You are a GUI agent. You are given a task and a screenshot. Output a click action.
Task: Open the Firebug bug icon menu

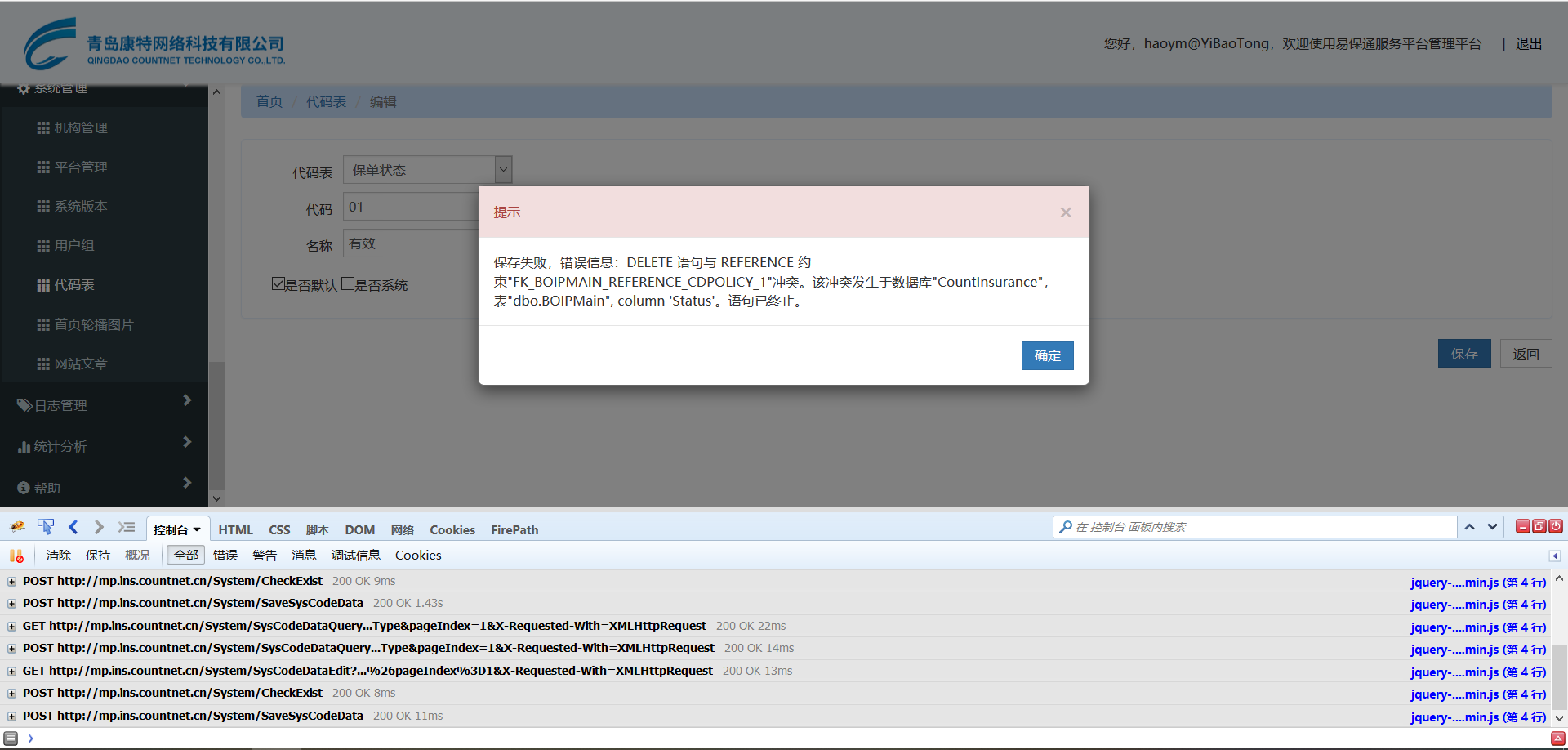pyautogui.click(x=17, y=528)
